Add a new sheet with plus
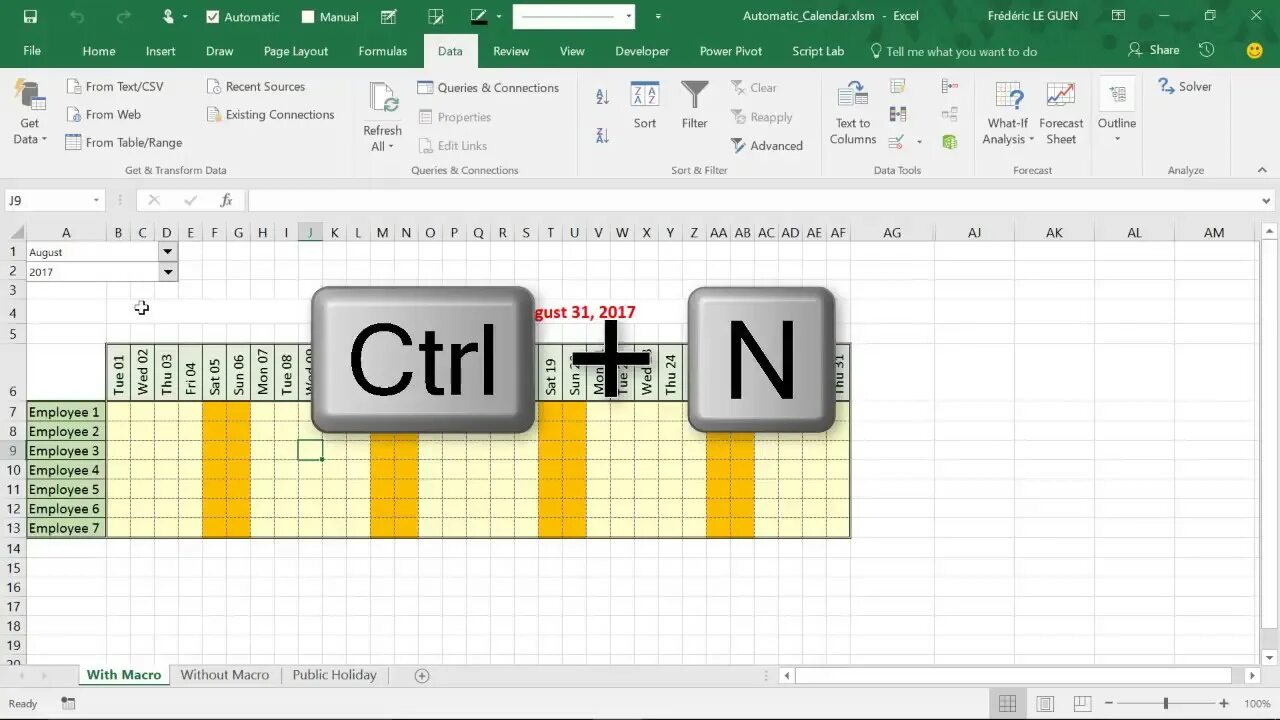Viewport: 1280px width, 720px height. [x=422, y=675]
